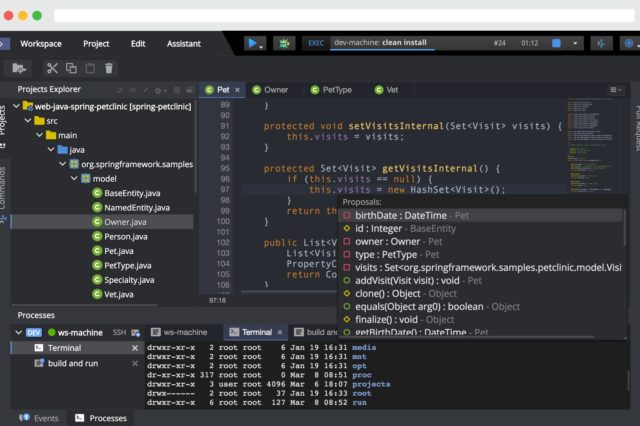This screenshot has height=426, width=640.
Task: Switch to the PetType editor tab
Action: [335, 90]
